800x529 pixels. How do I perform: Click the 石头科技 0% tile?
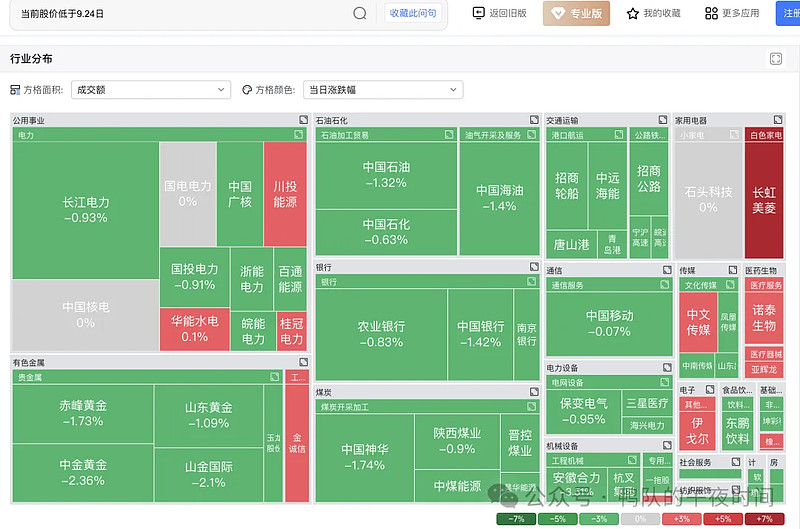pos(708,199)
